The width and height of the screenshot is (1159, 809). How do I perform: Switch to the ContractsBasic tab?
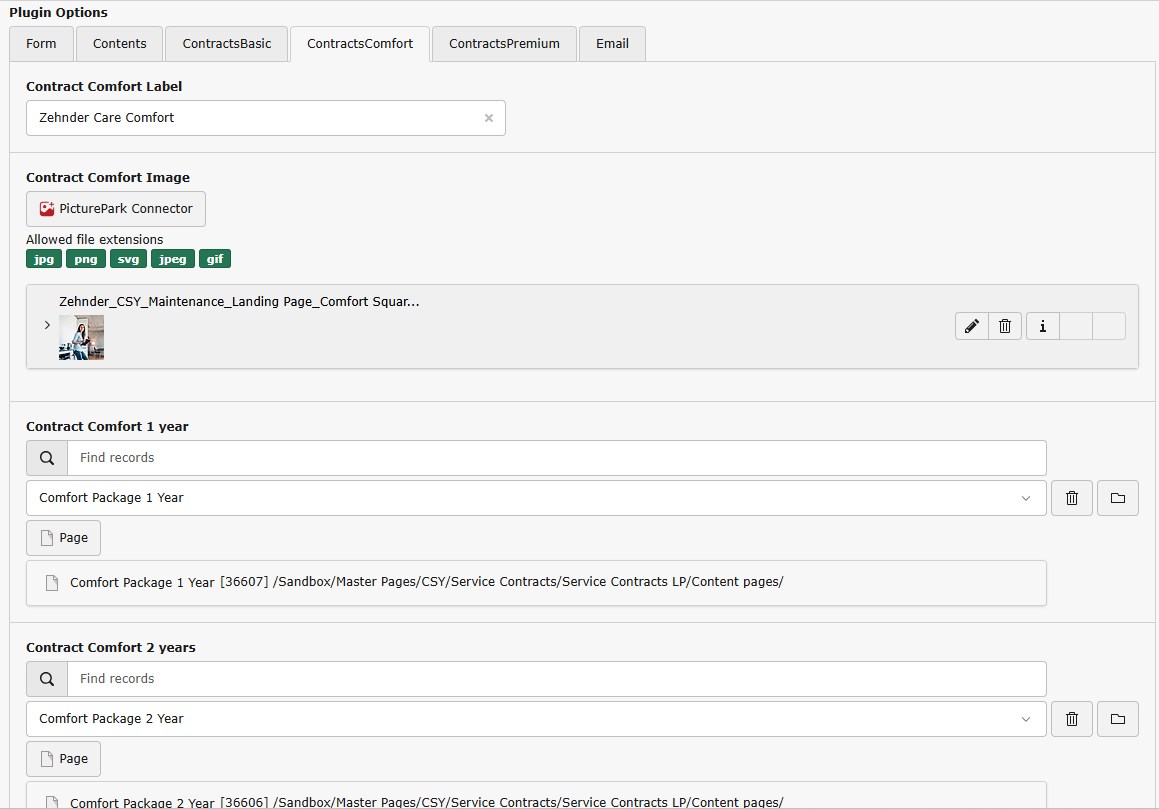click(226, 44)
